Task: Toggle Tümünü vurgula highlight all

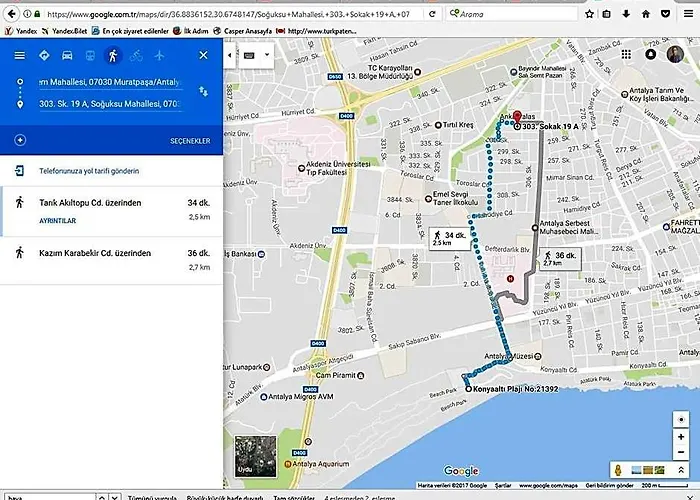Action: click(x=152, y=497)
